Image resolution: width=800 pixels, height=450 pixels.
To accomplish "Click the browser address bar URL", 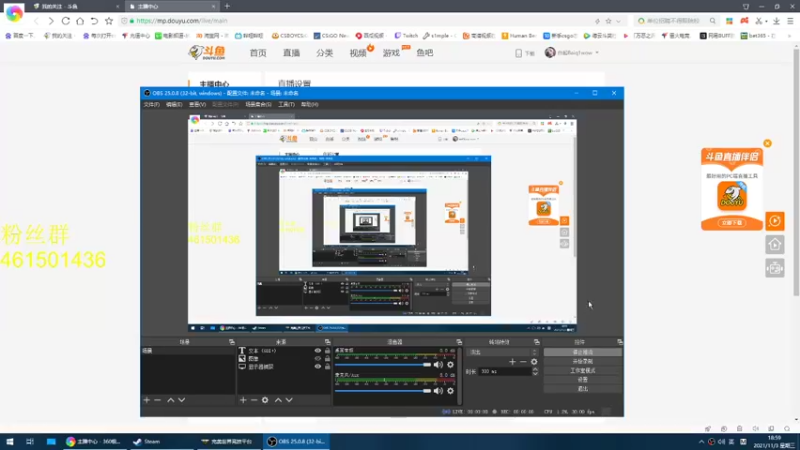I will coord(182,21).
